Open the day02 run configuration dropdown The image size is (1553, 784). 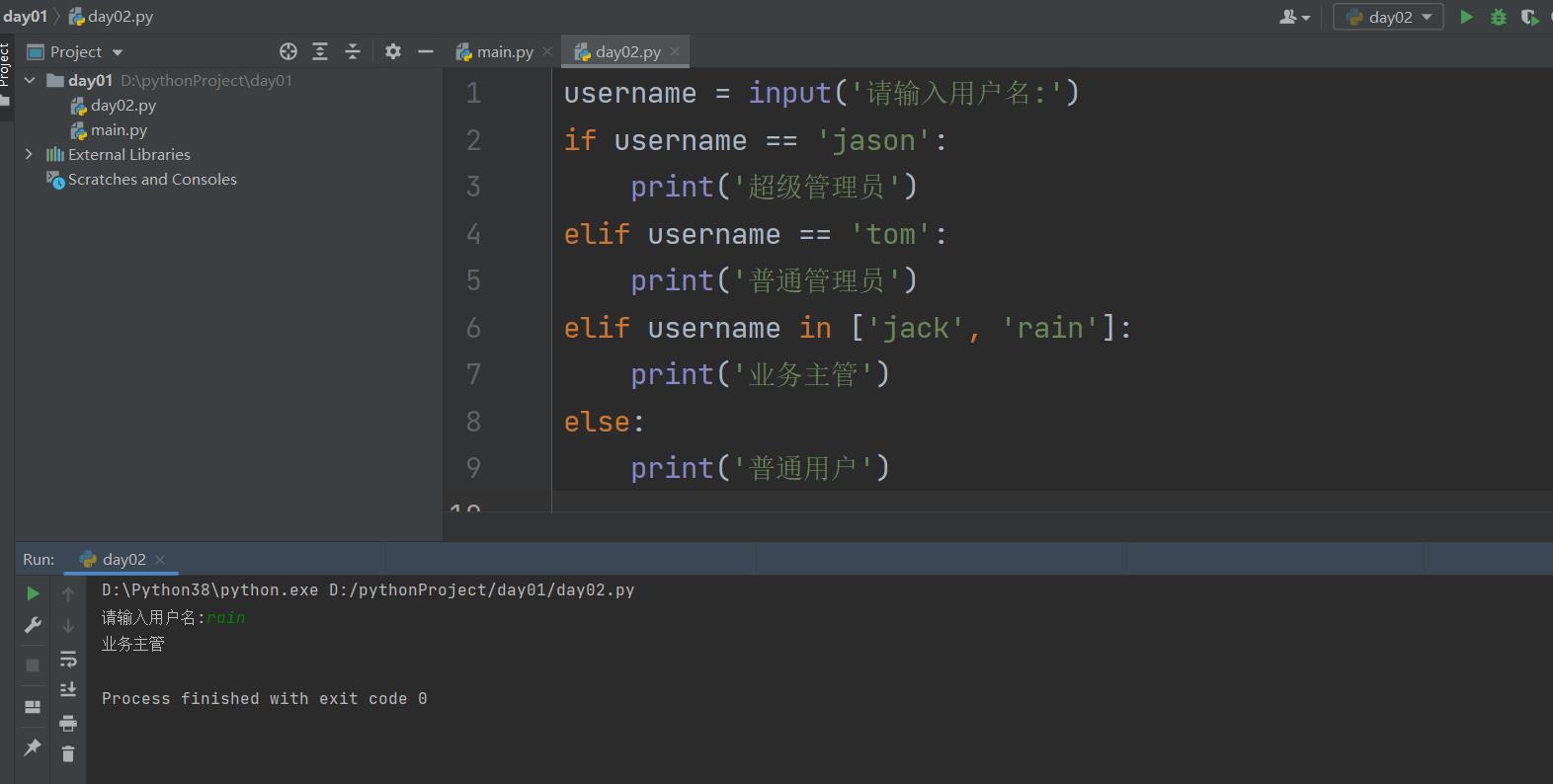[1388, 17]
